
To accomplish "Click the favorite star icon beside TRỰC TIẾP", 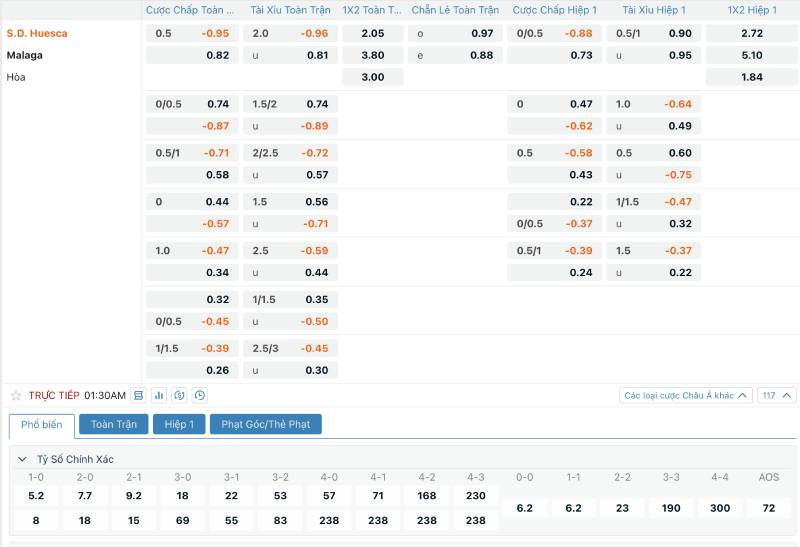I will click(x=16, y=396).
